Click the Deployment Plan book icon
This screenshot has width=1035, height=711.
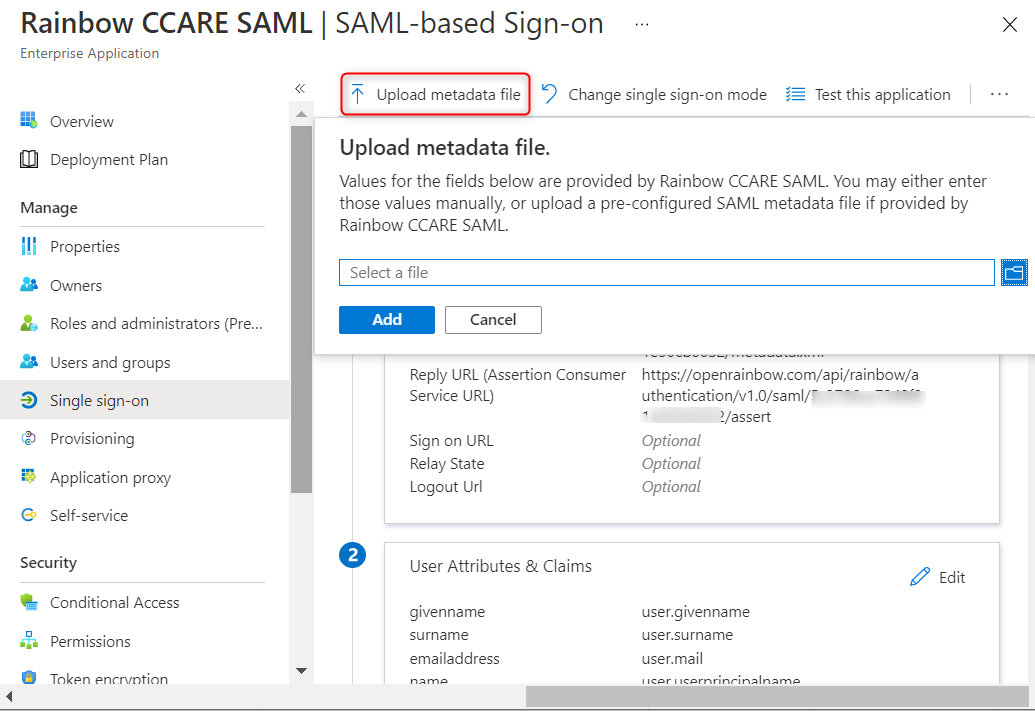[x=29, y=159]
